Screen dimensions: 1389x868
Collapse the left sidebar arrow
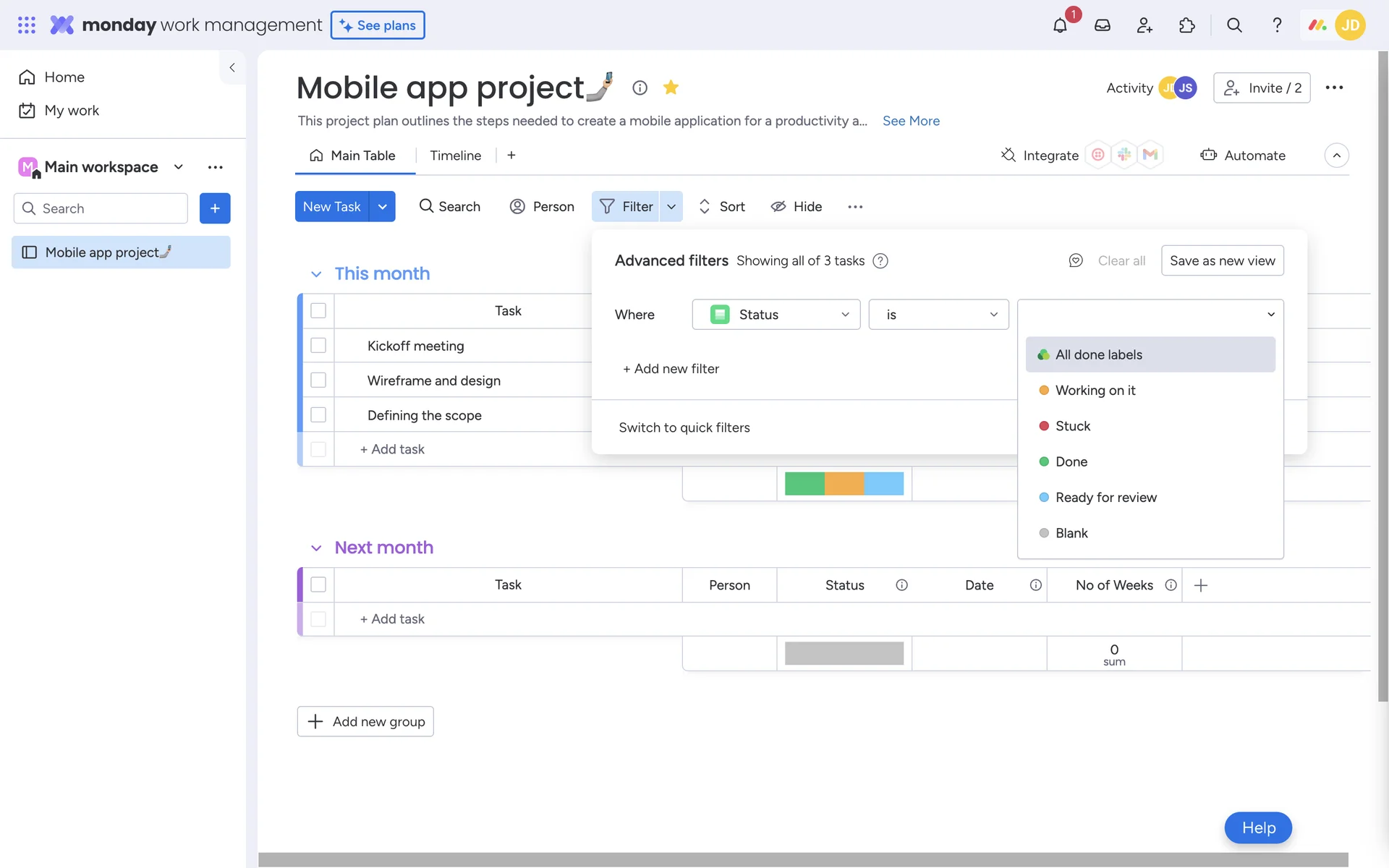click(x=232, y=67)
